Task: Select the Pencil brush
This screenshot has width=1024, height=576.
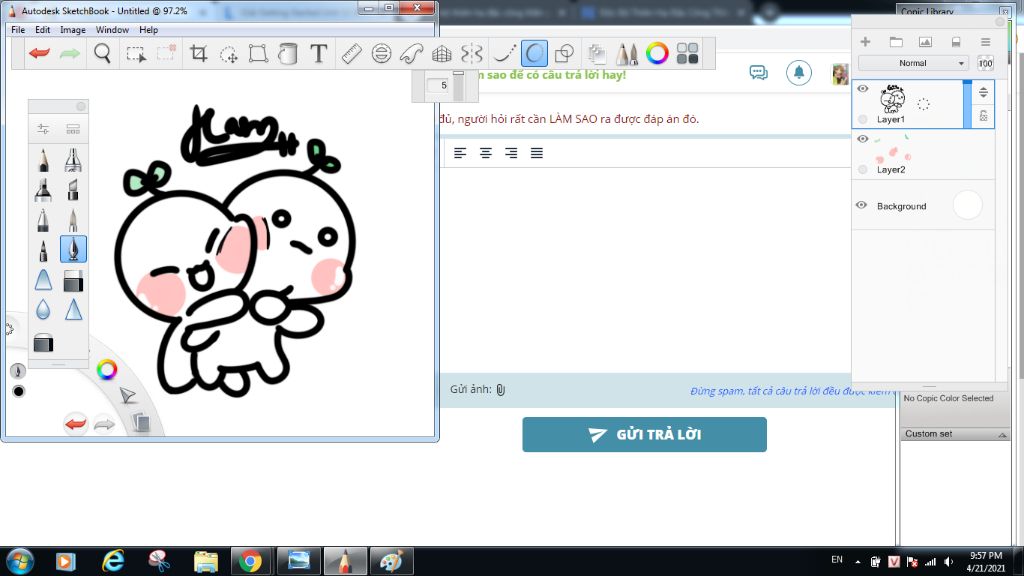Action: 43,160
